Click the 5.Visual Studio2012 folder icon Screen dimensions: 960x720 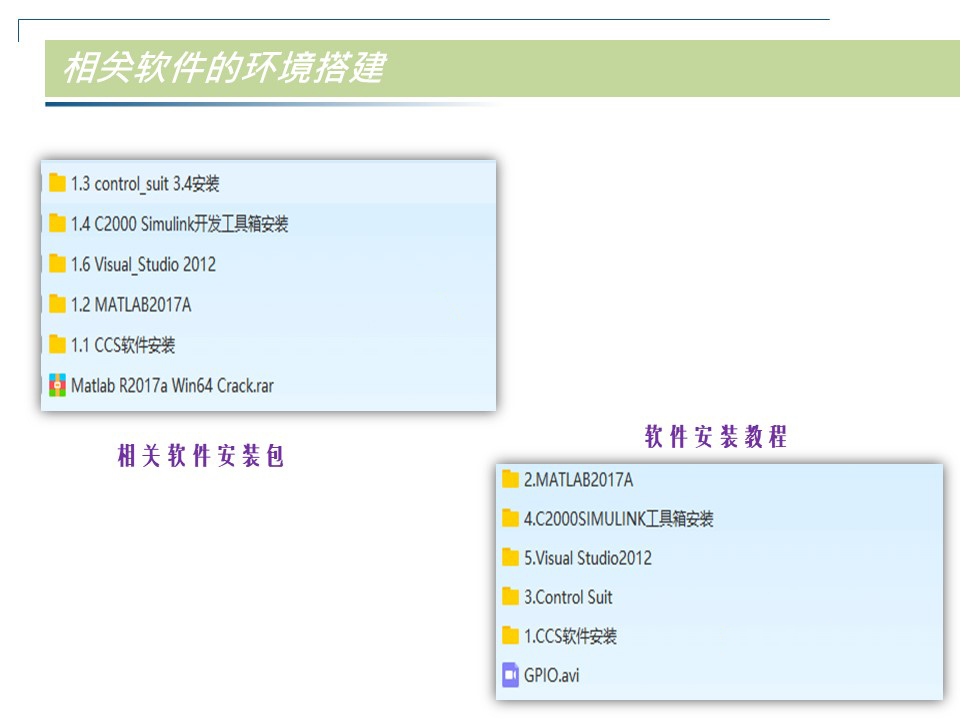(x=510, y=557)
